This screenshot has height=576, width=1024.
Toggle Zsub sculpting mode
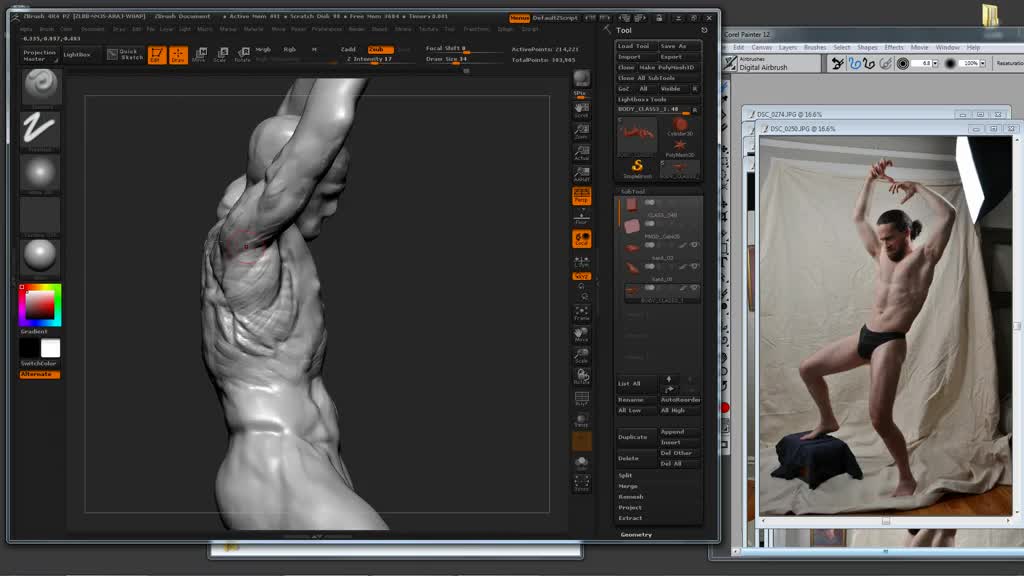380,49
